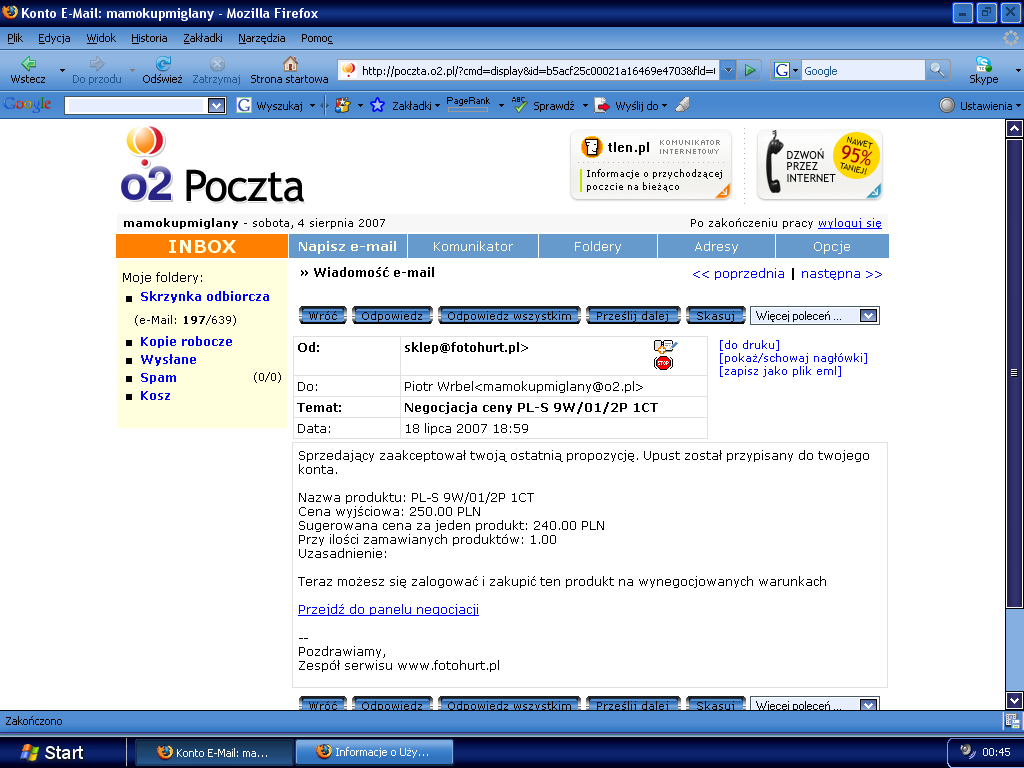Open the Narzędzia menu
The height and width of the screenshot is (768, 1024).
(x=261, y=38)
